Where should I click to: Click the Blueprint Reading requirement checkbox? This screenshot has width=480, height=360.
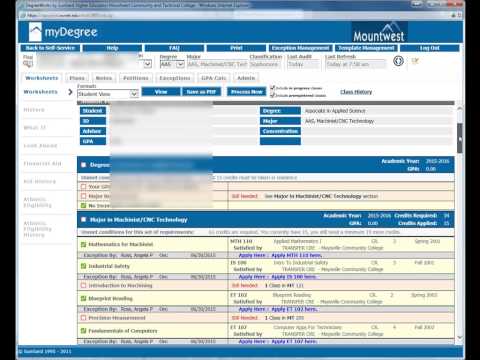click(84, 298)
